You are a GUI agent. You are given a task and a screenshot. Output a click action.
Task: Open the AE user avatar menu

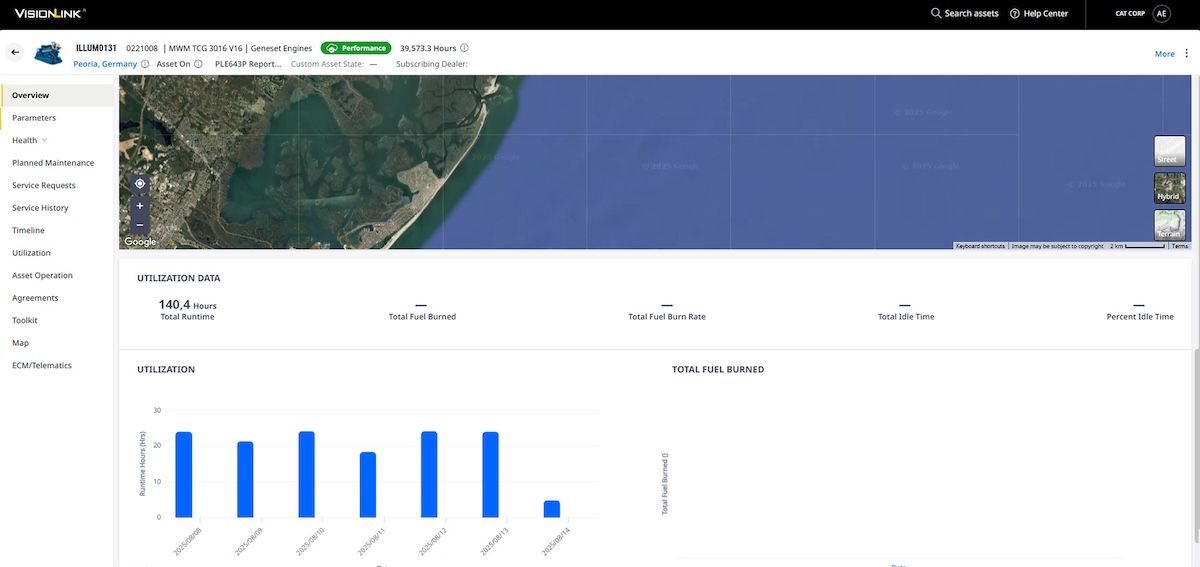(1161, 13)
